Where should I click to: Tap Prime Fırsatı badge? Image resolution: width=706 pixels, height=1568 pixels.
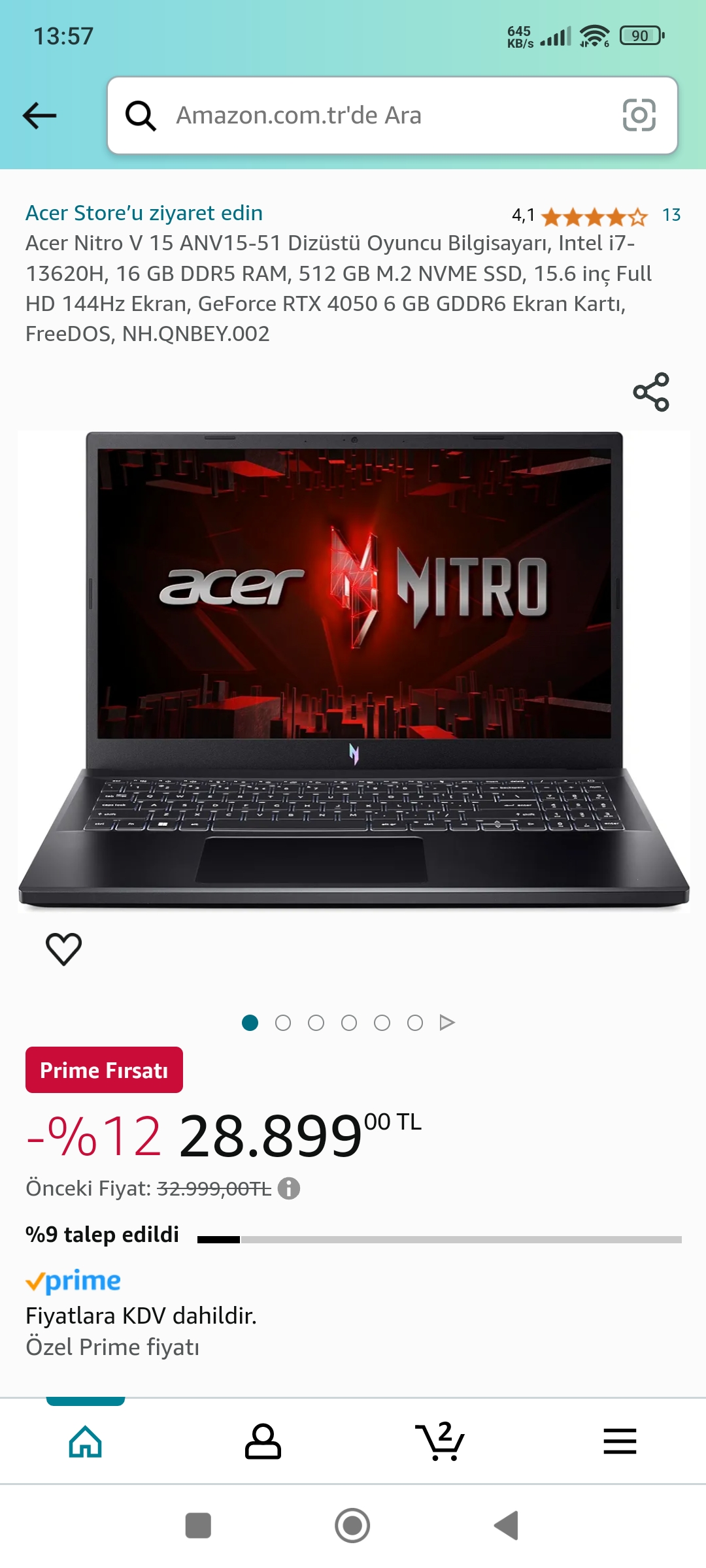[x=104, y=1070]
